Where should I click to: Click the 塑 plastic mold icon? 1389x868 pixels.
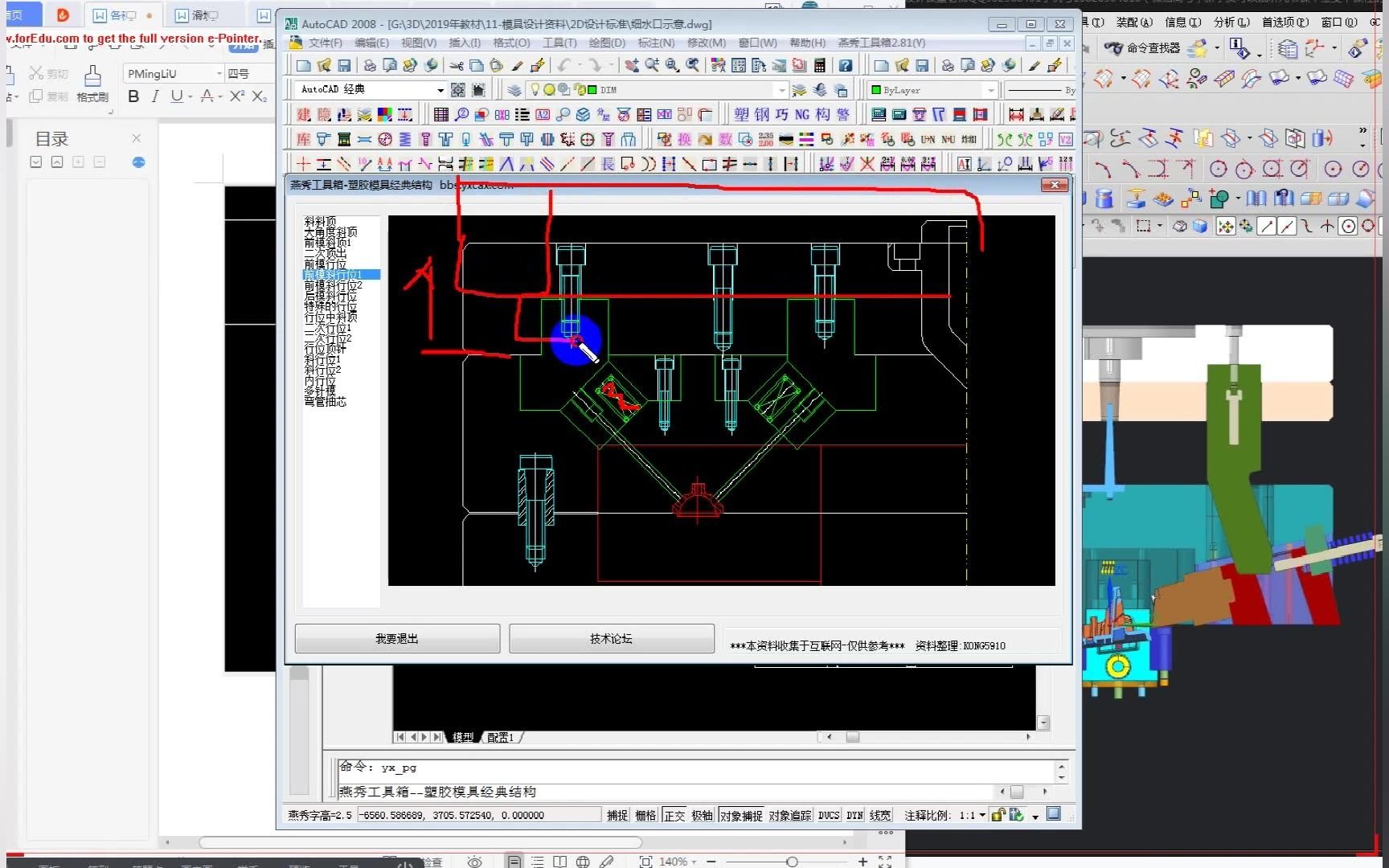click(x=741, y=114)
